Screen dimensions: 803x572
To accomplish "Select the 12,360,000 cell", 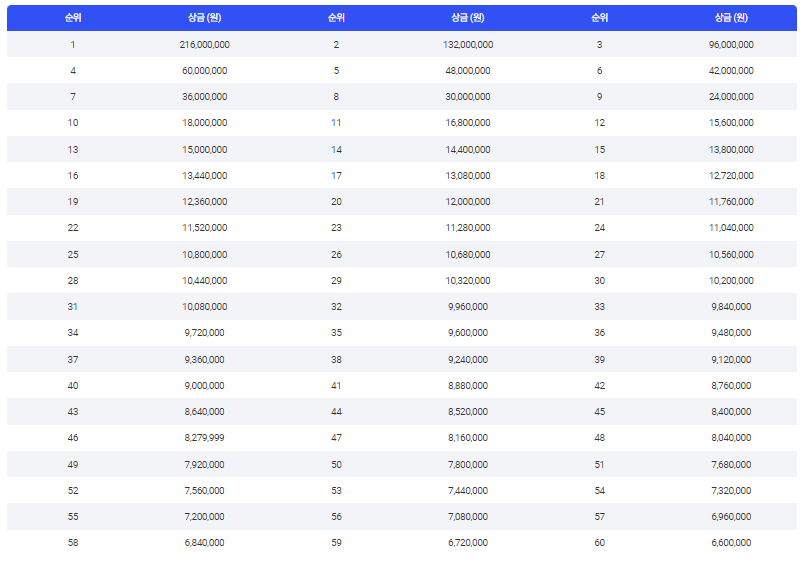I will pyautogui.click(x=204, y=202).
